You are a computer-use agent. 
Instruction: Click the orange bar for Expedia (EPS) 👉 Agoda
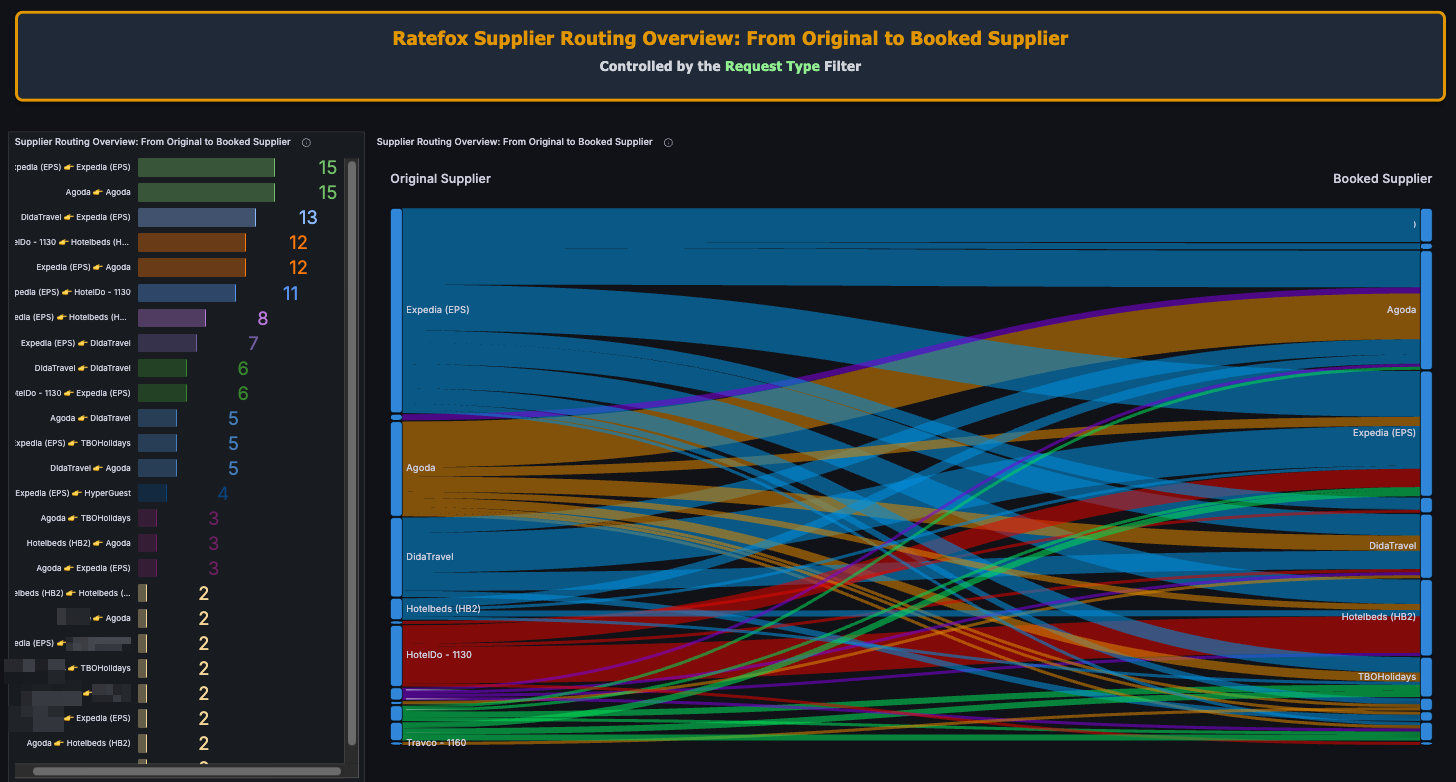point(192,267)
